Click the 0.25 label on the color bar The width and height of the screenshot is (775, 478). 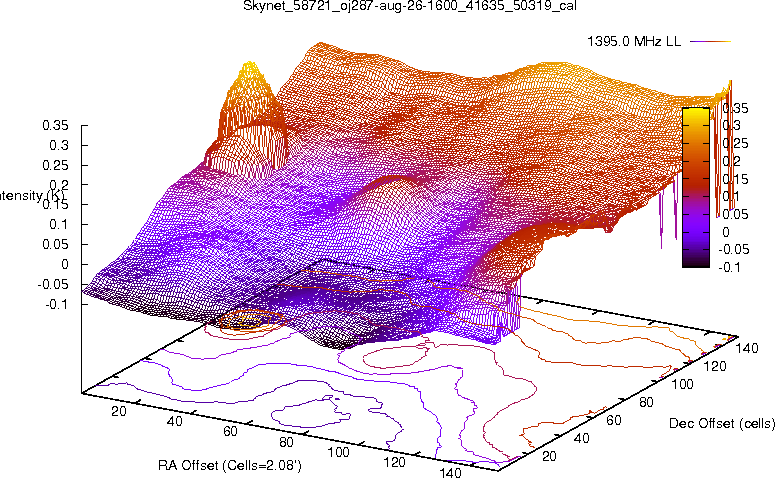[x=735, y=143]
